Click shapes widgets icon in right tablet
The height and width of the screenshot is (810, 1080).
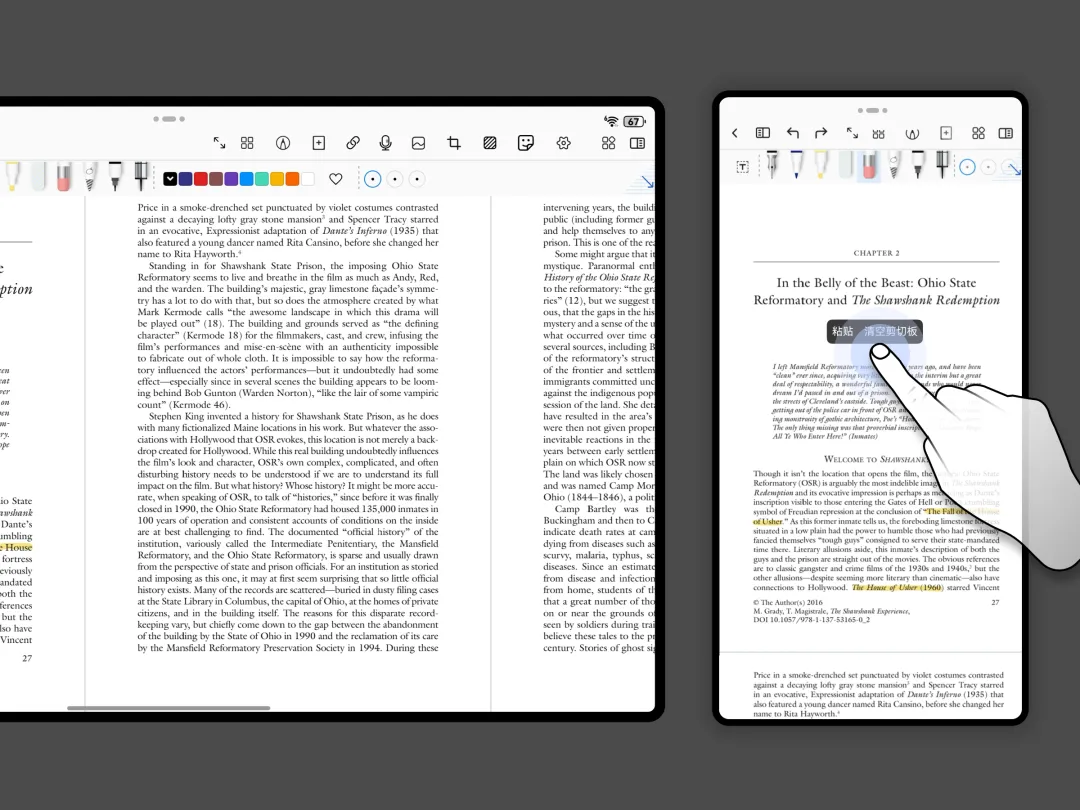(x=978, y=133)
